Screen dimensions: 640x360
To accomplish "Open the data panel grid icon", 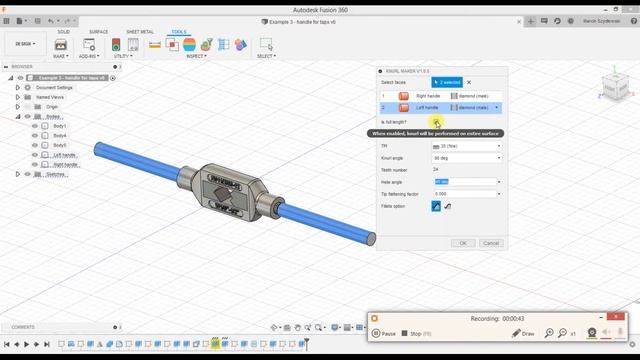I will (7, 21).
